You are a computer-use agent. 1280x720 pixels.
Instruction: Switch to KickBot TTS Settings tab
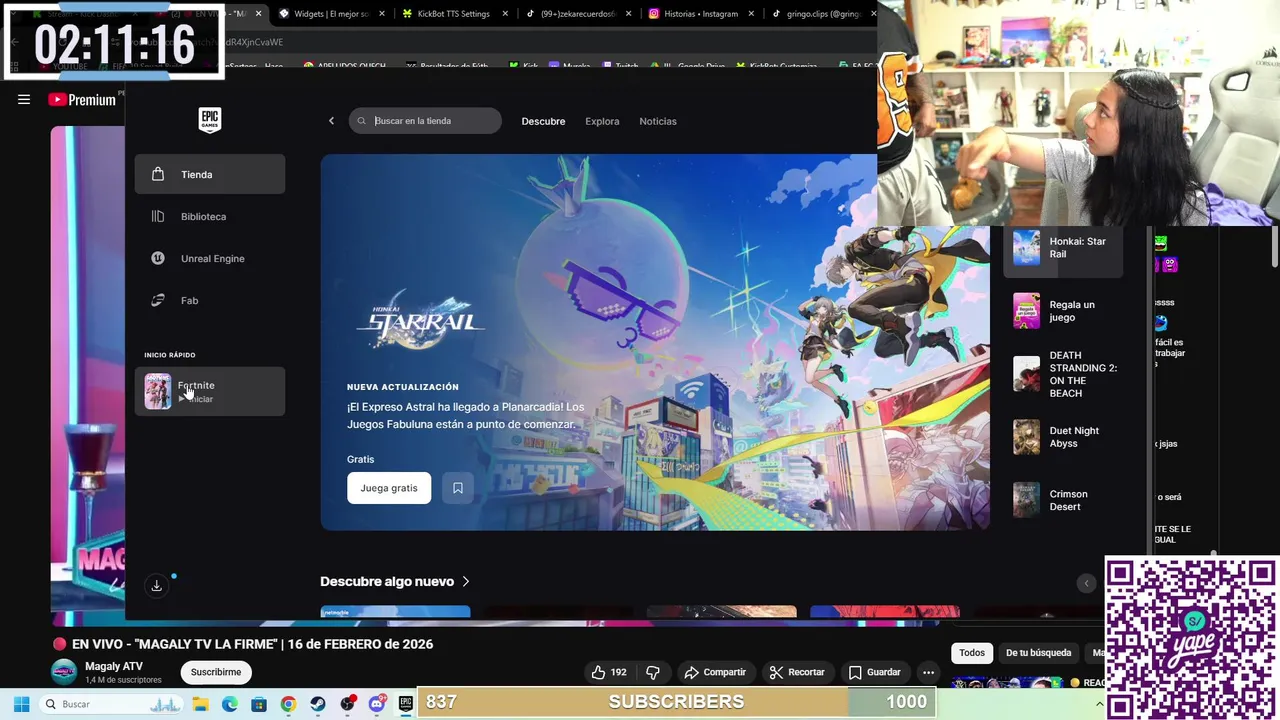coord(455,14)
